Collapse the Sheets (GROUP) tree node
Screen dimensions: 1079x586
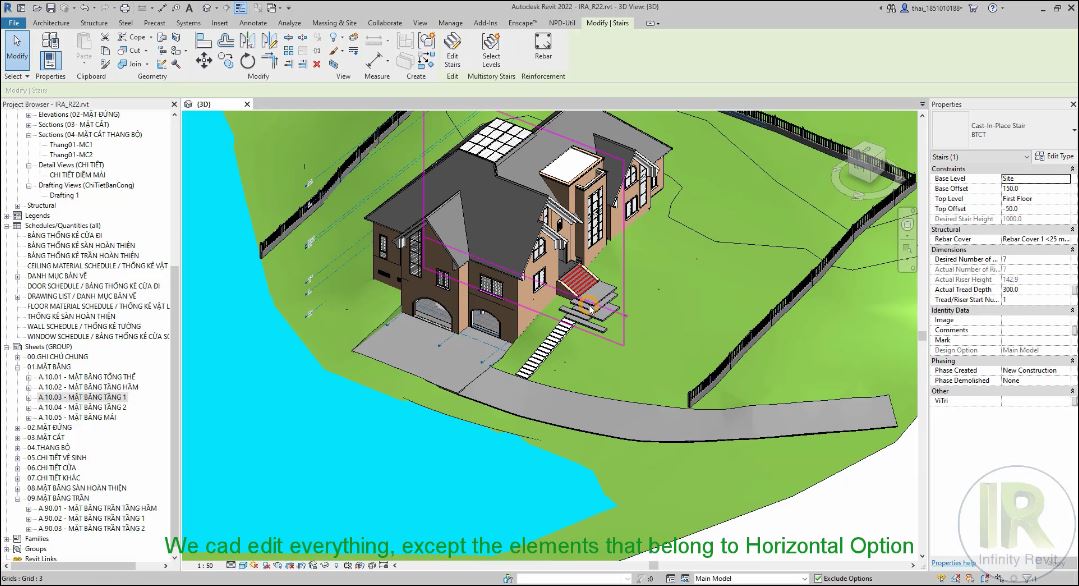tap(7, 347)
